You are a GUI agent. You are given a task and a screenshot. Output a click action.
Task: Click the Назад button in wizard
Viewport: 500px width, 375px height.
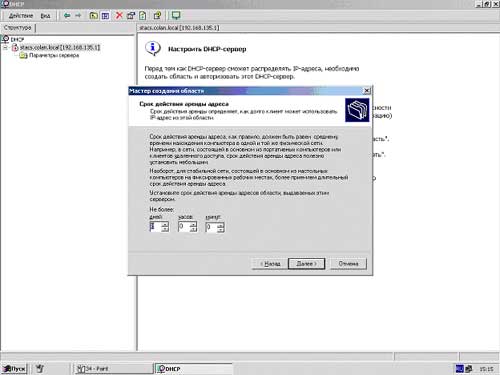[270, 264]
